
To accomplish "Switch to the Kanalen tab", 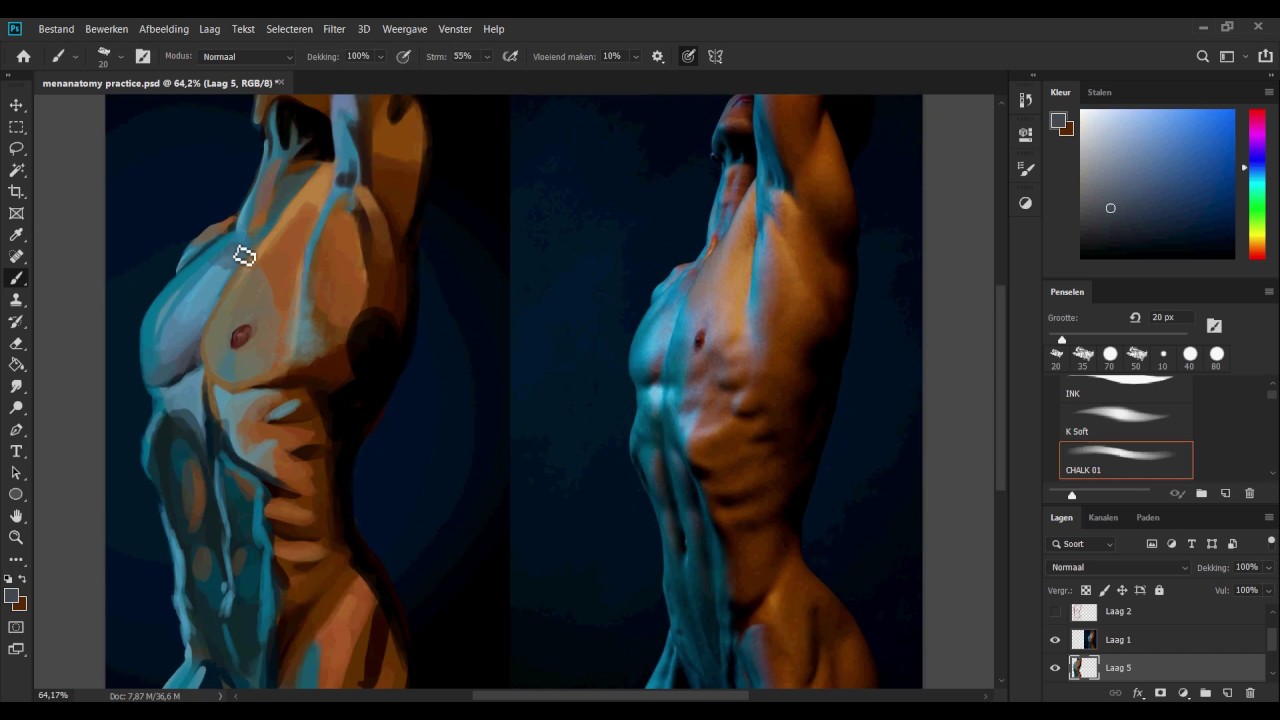I will 1103,518.
